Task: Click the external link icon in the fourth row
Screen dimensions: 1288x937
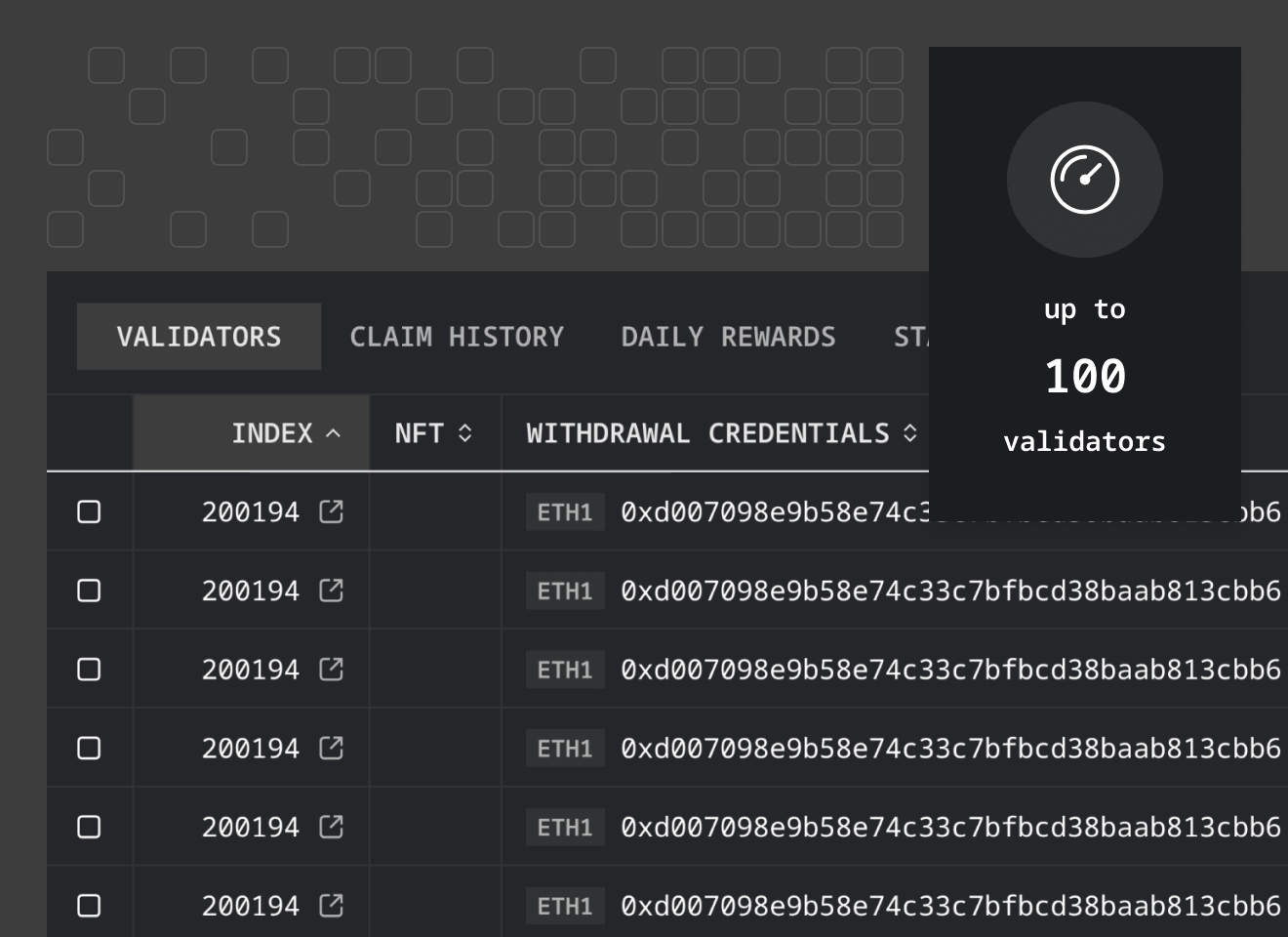Action: coord(330,748)
